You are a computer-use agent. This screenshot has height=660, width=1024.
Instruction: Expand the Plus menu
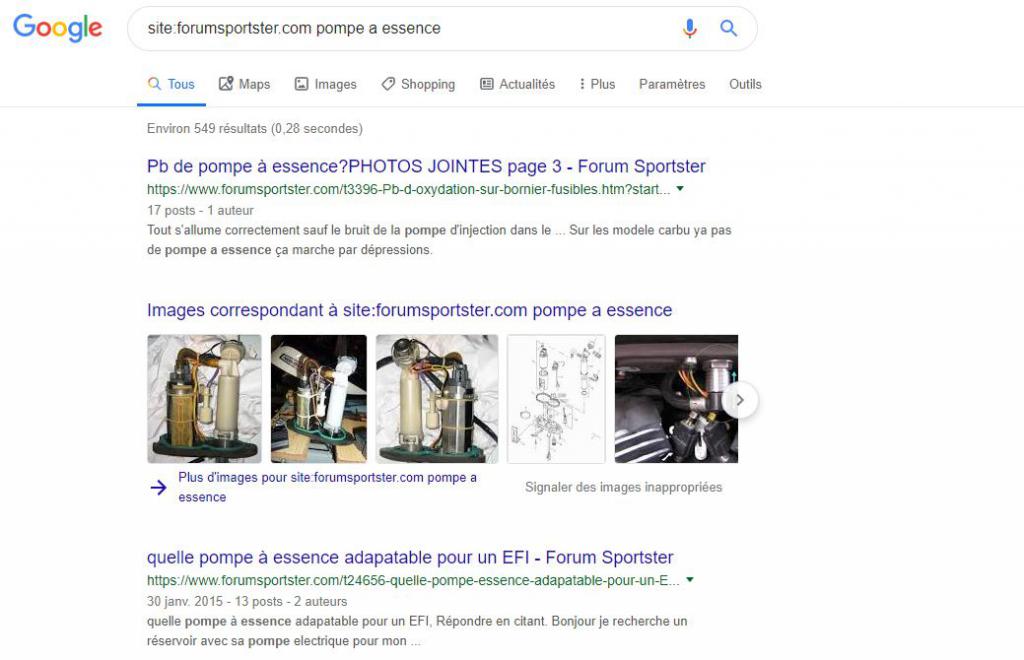tap(597, 84)
